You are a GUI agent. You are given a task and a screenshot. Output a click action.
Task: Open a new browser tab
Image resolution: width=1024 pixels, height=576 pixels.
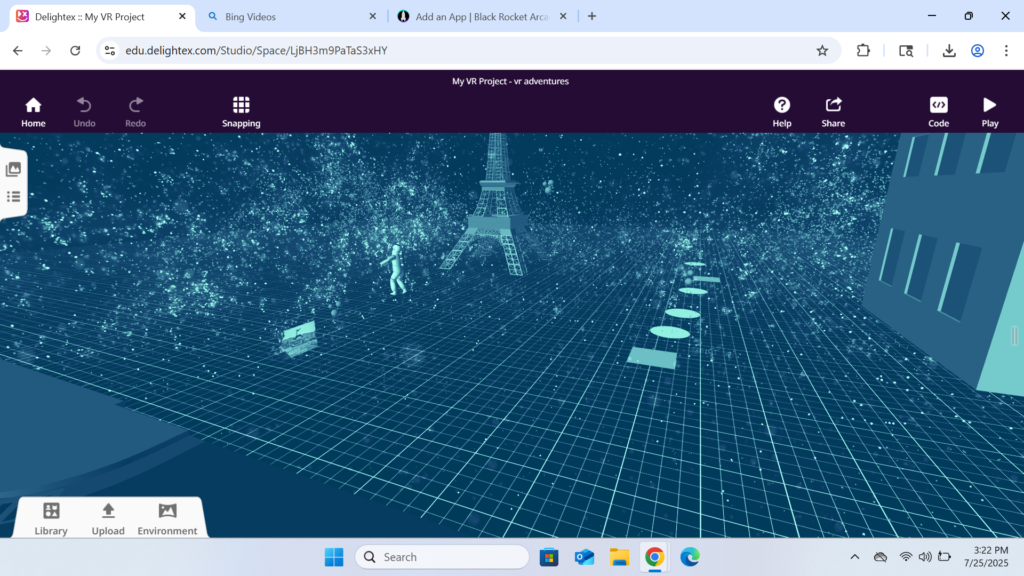(592, 16)
